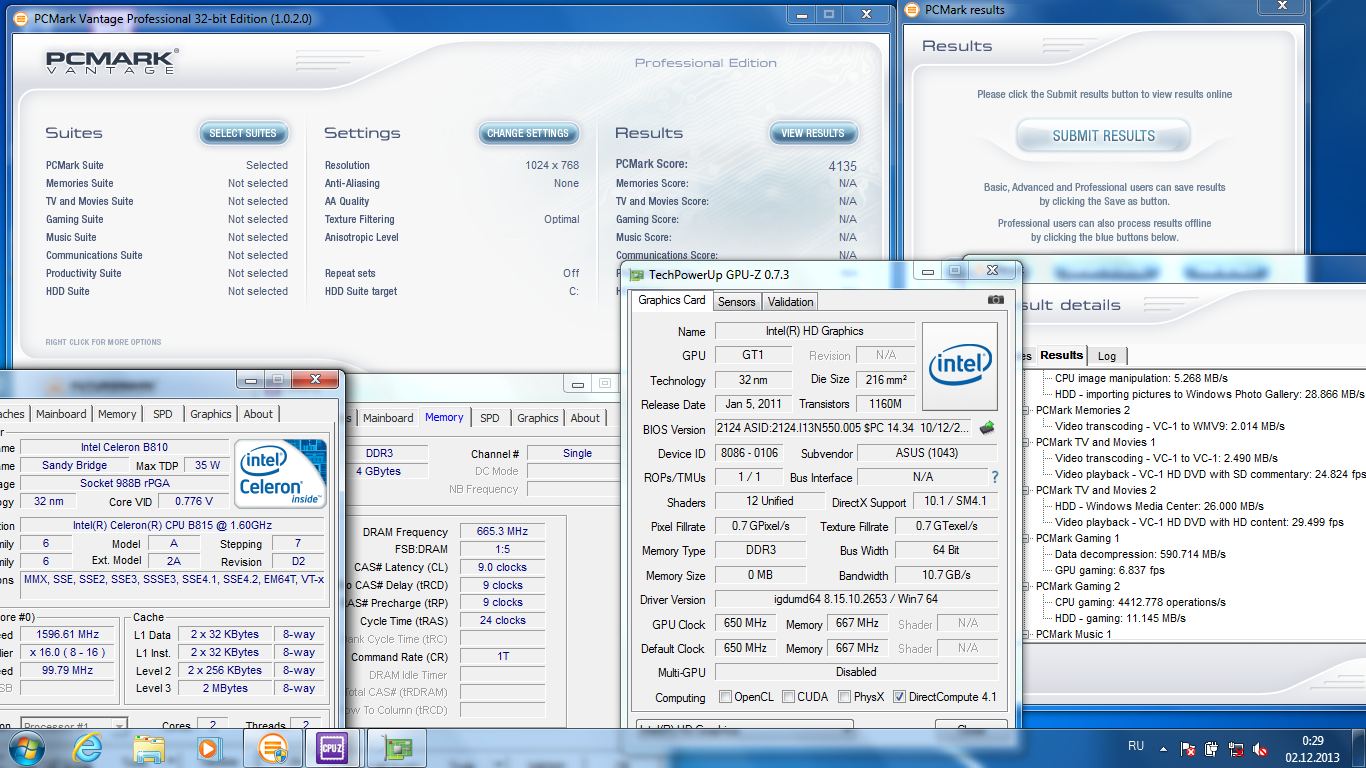The width and height of the screenshot is (1366, 768).
Task: Open Action Center flag in system tray
Action: click(1188, 748)
